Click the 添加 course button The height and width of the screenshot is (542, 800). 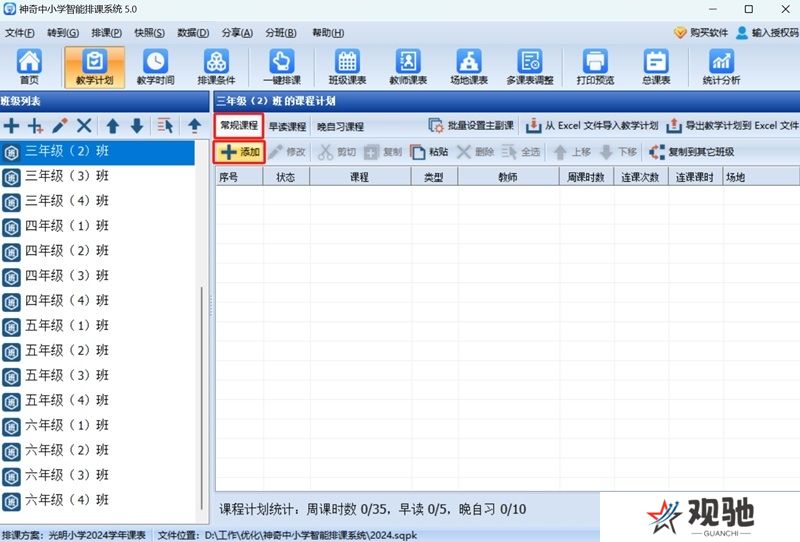click(239, 152)
